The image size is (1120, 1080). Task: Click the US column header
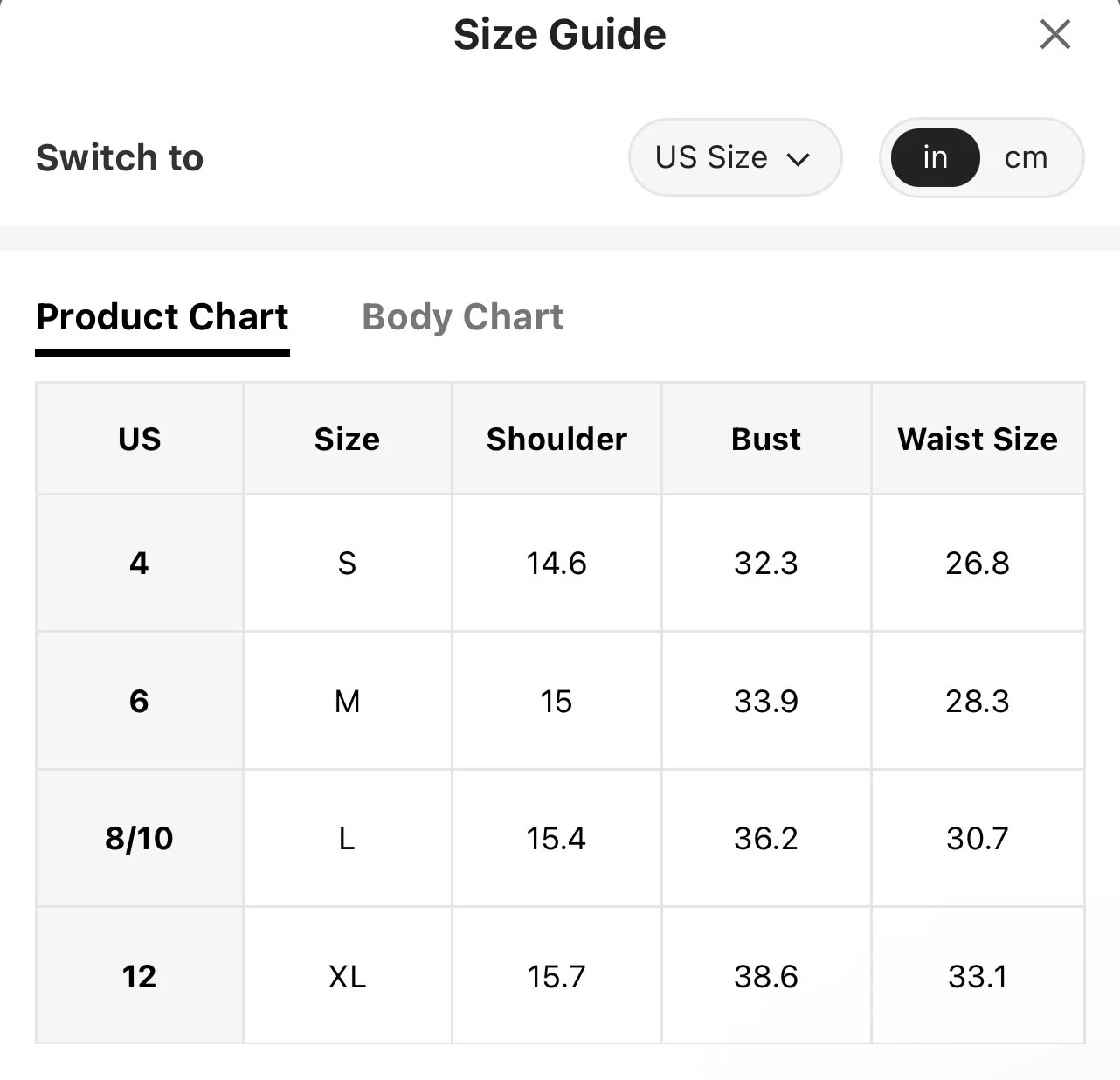(x=140, y=439)
